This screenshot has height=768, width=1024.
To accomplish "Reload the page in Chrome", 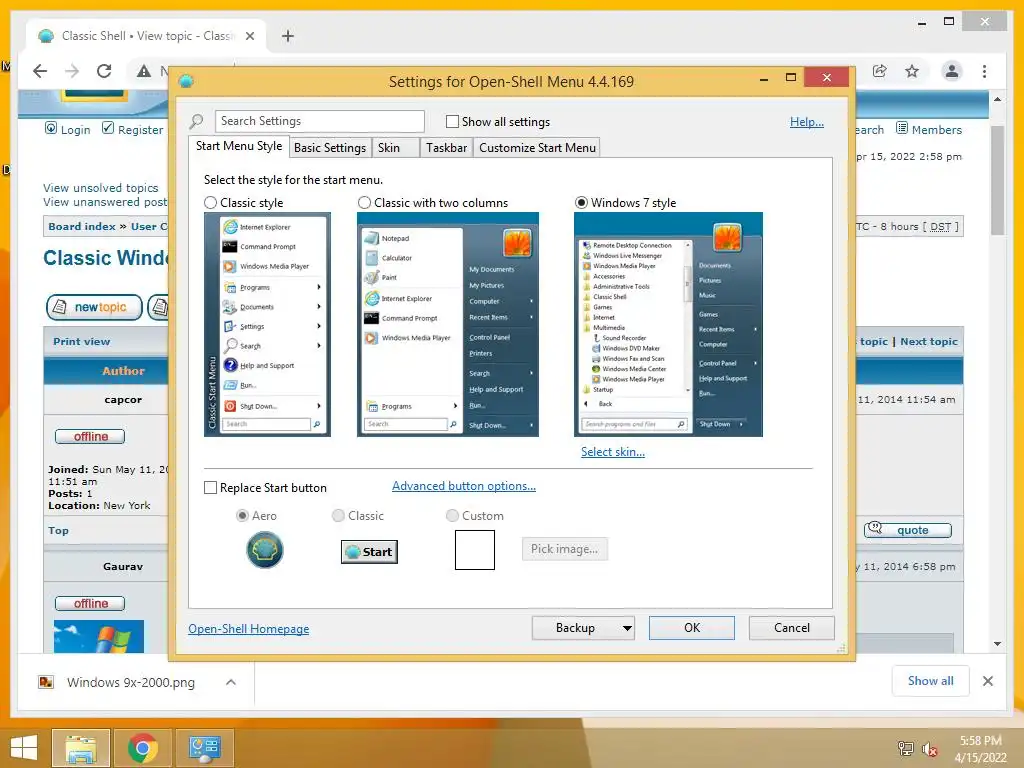I will [104, 71].
